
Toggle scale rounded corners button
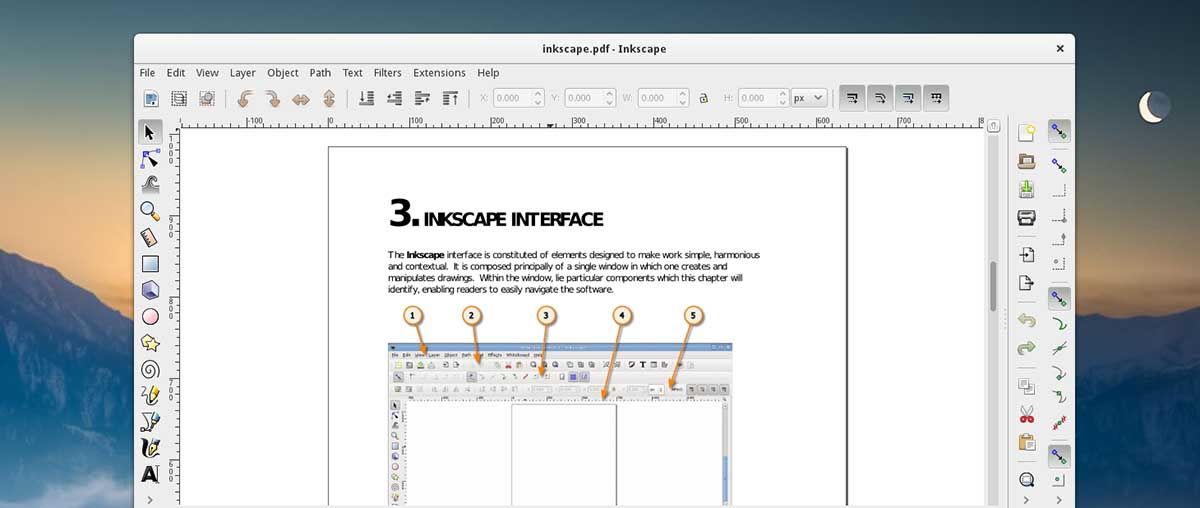click(881, 97)
